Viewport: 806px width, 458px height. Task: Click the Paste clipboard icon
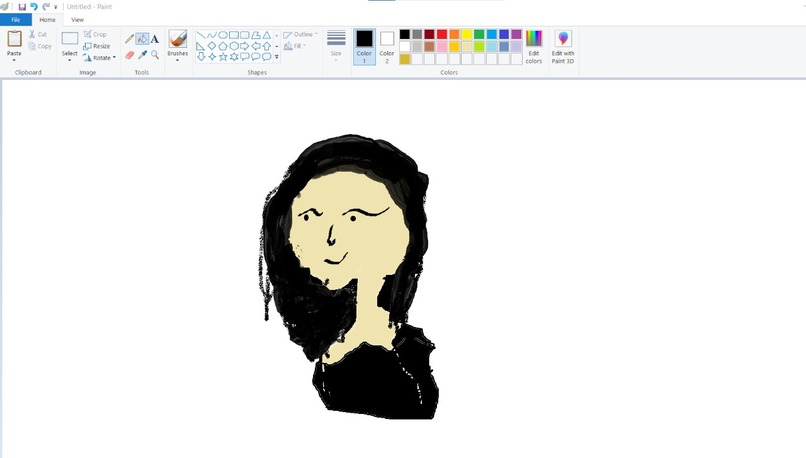[x=14, y=39]
